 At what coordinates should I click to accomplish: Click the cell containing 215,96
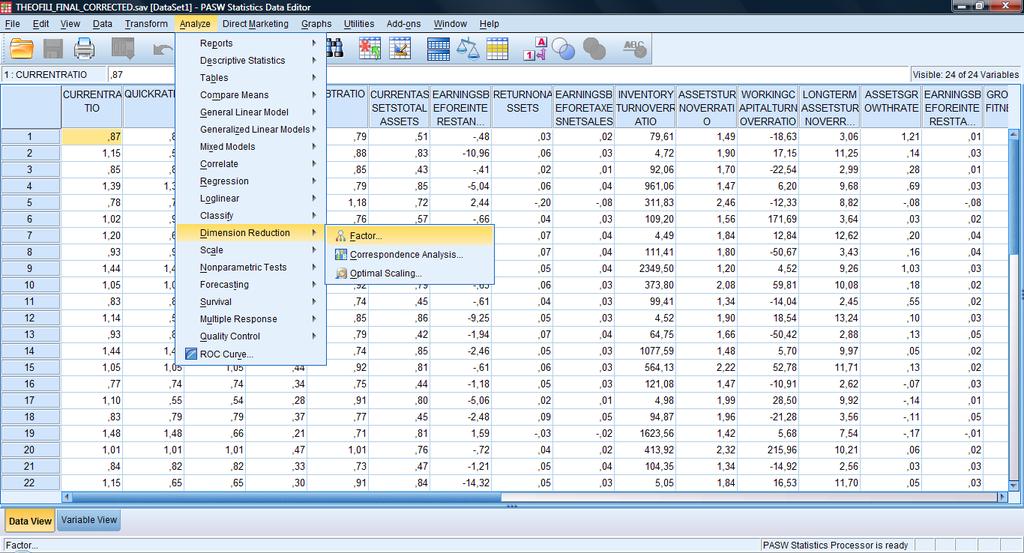pyautogui.click(x=768, y=450)
